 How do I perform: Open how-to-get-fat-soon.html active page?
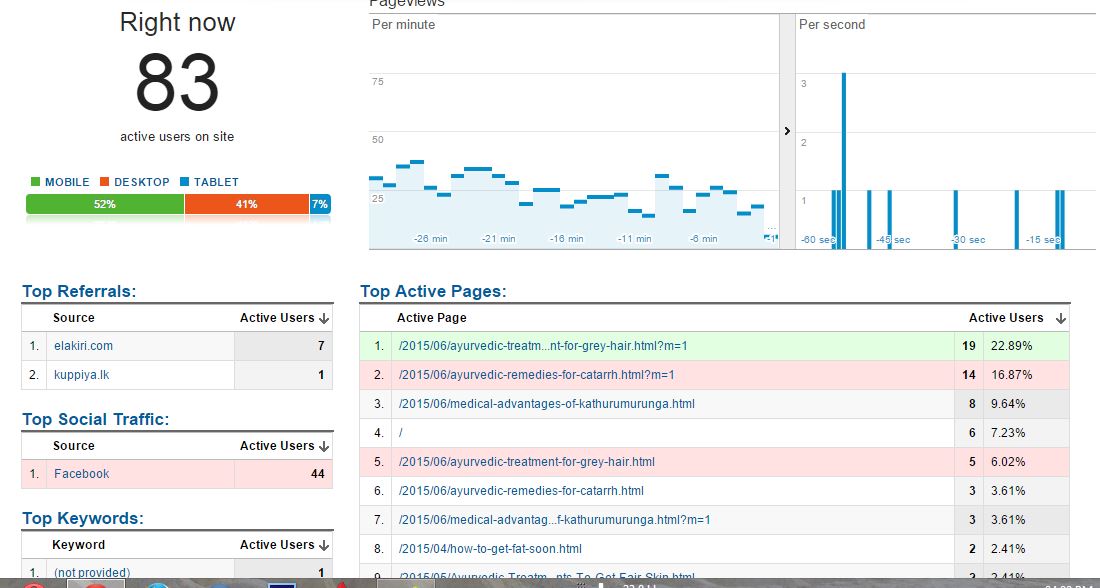(x=490, y=549)
